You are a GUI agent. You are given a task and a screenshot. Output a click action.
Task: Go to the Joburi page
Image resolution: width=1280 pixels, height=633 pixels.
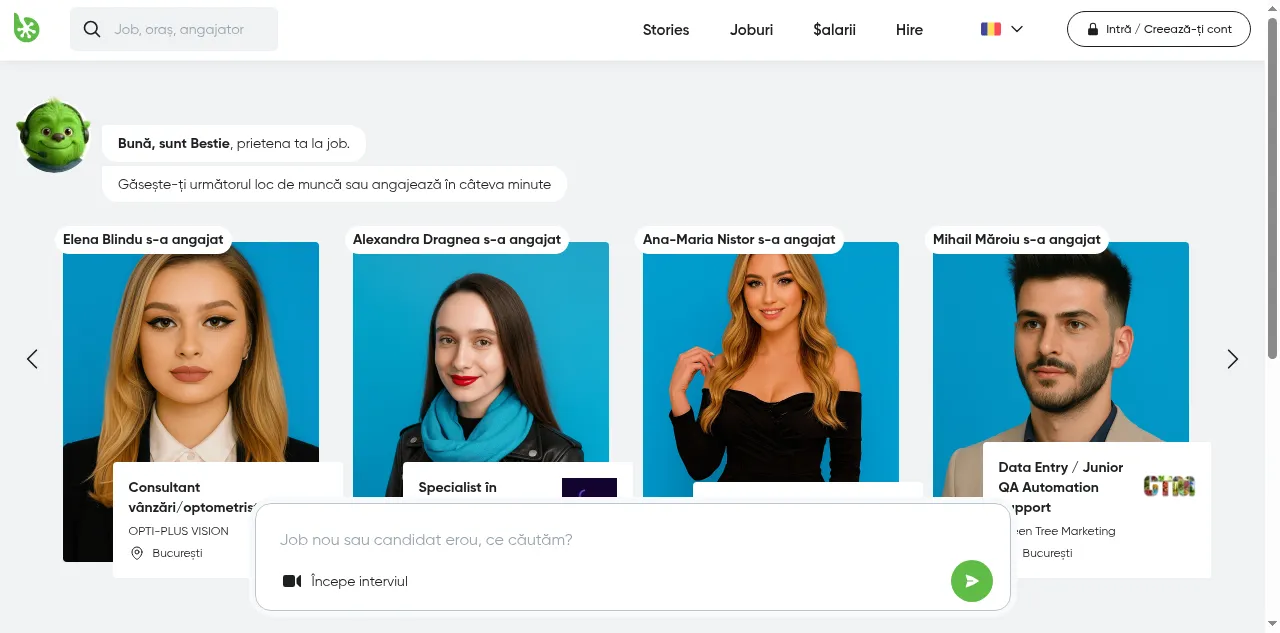point(751,30)
